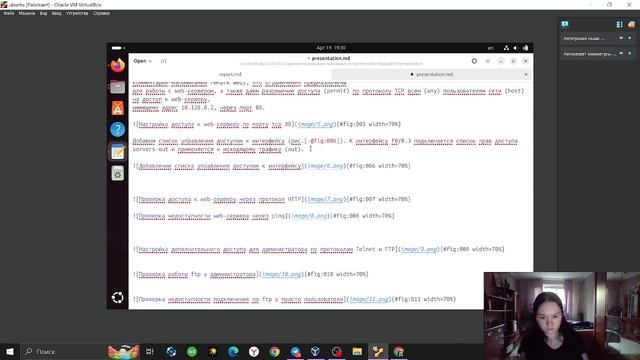
Task: Open Task View in the Windows taskbar
Action: tap(150, 351)
